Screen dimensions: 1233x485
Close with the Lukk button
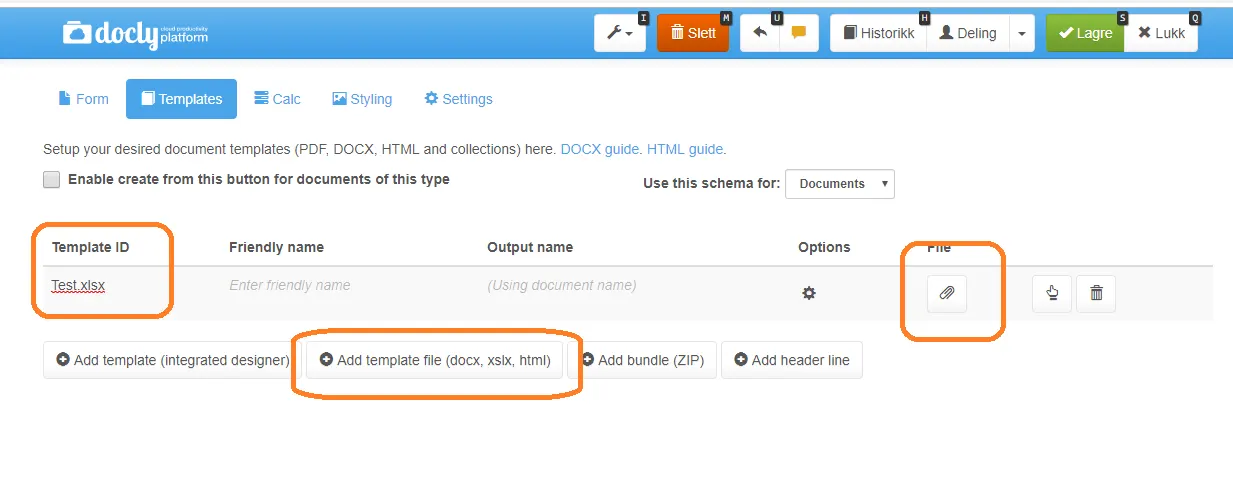point(1161,33)
